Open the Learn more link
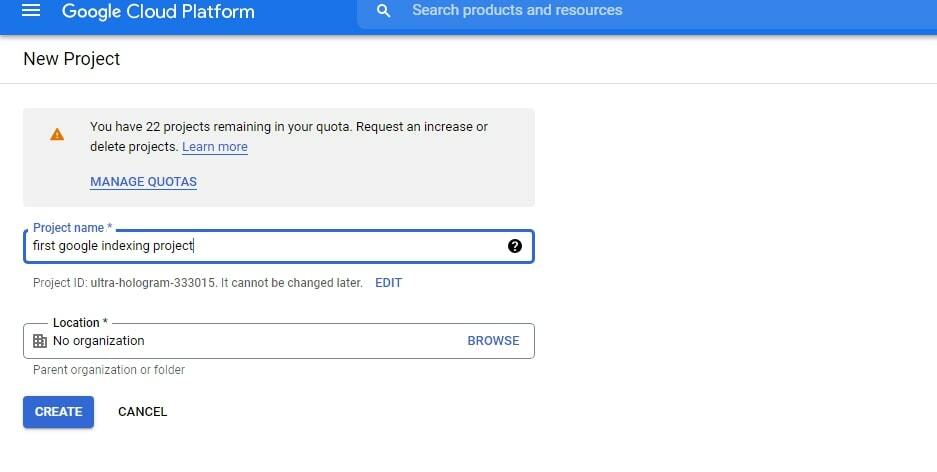This screenshot has height=472, width=937. coord(215,147)
